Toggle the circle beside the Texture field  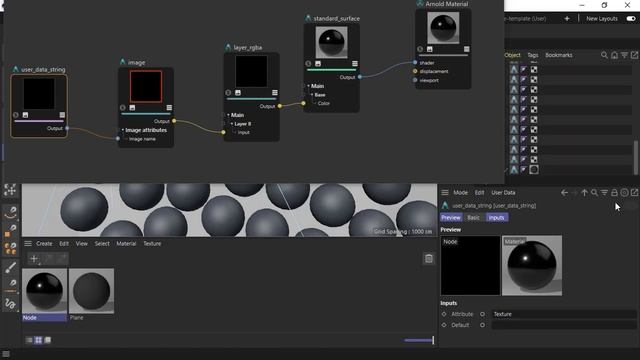482,314
